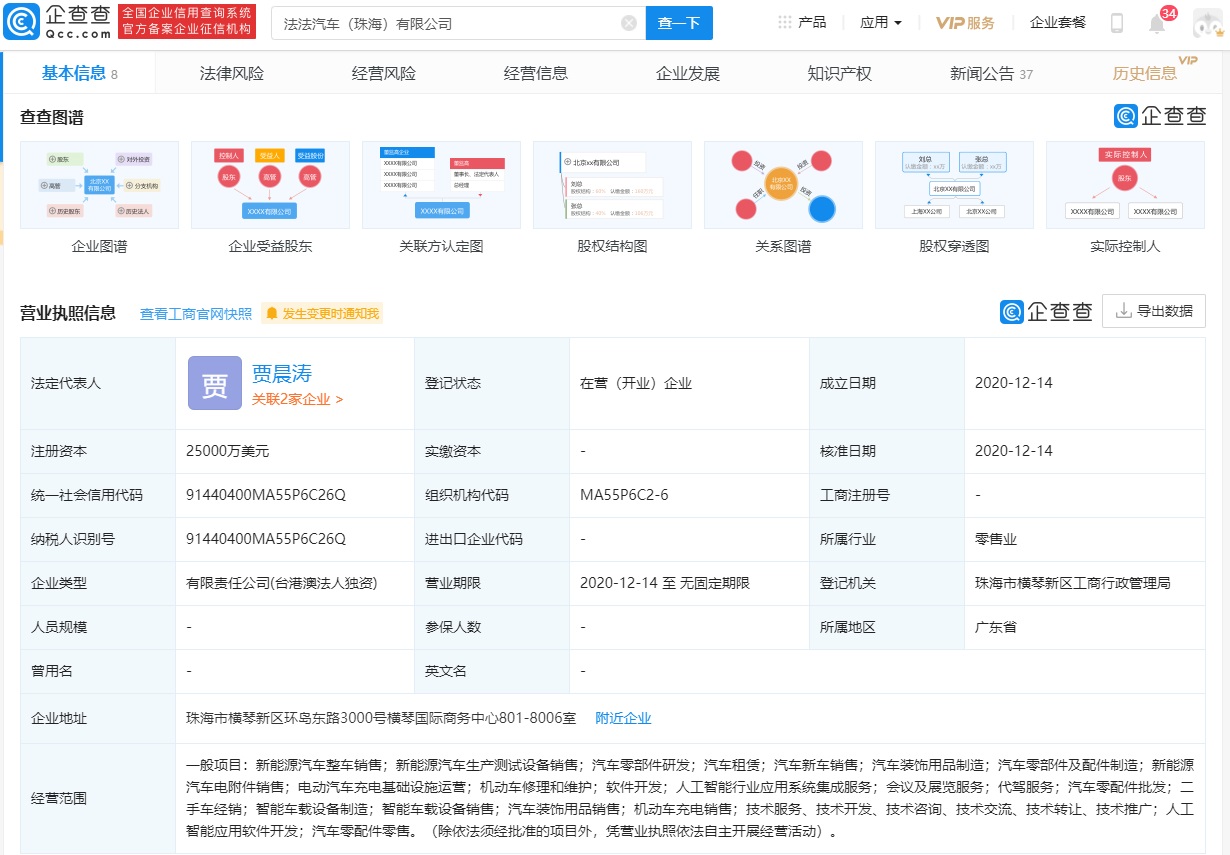This screenshot has width=1230, height=855.
Task: Clear the search box with the X icon
Action: click(629, 22)
